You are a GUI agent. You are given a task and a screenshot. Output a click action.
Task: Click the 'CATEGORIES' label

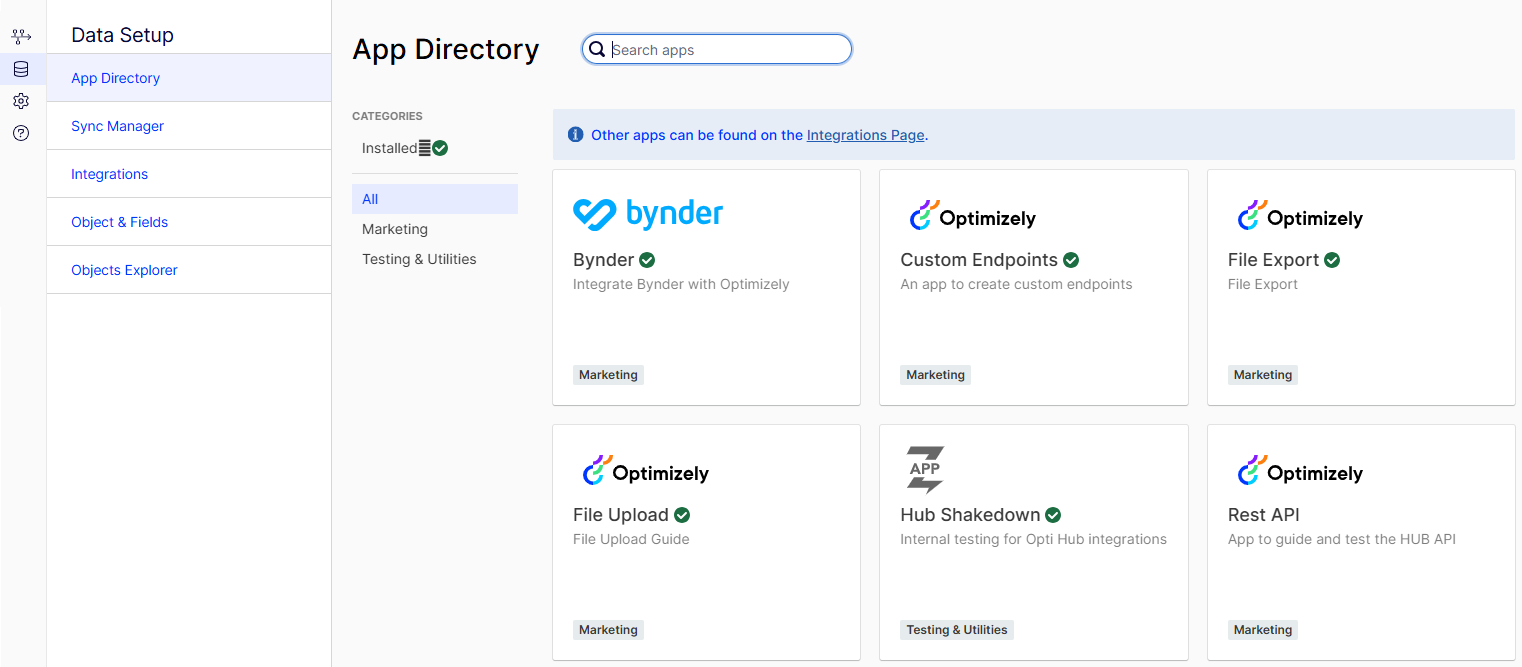point(387,116)
